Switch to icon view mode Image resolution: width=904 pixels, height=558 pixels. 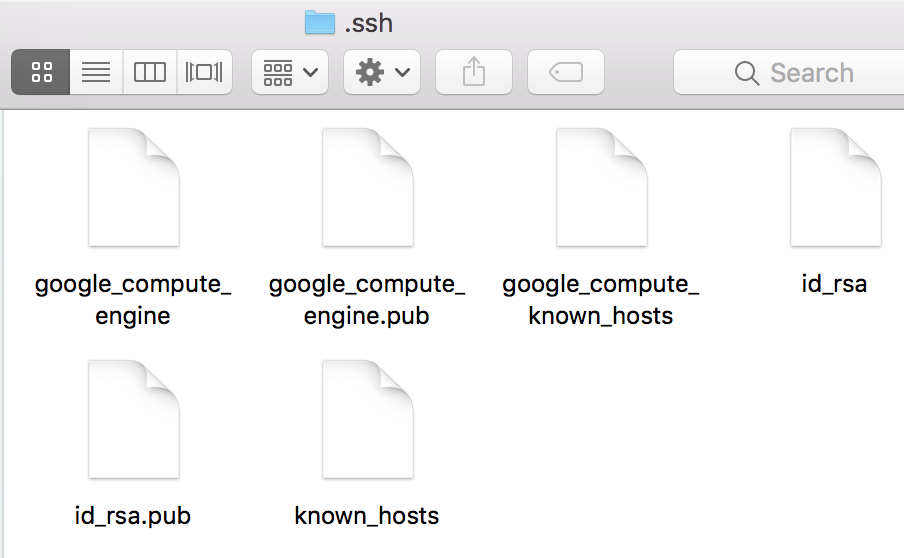41,72
